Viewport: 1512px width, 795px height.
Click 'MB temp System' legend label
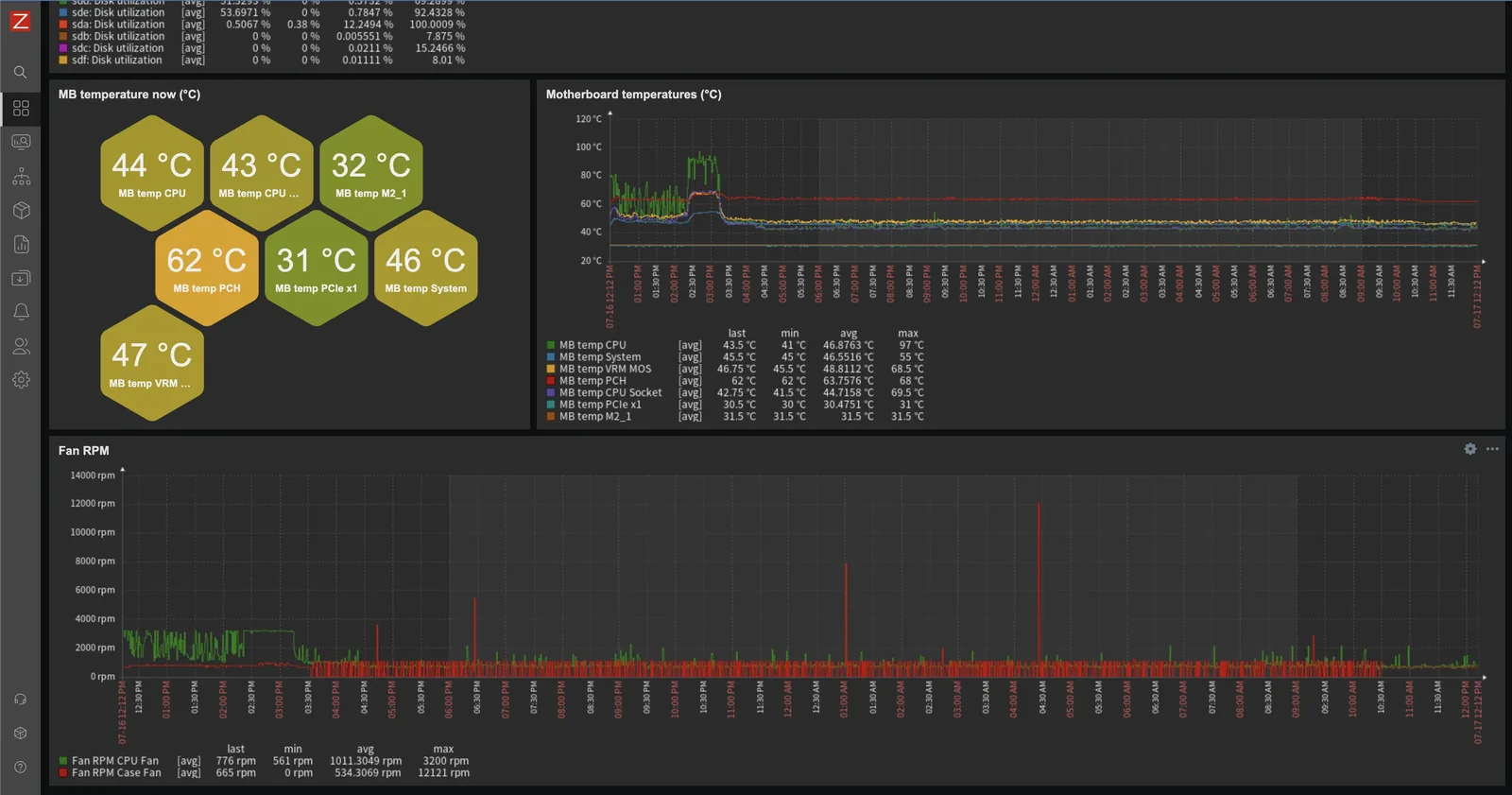[x=600, y=357]
